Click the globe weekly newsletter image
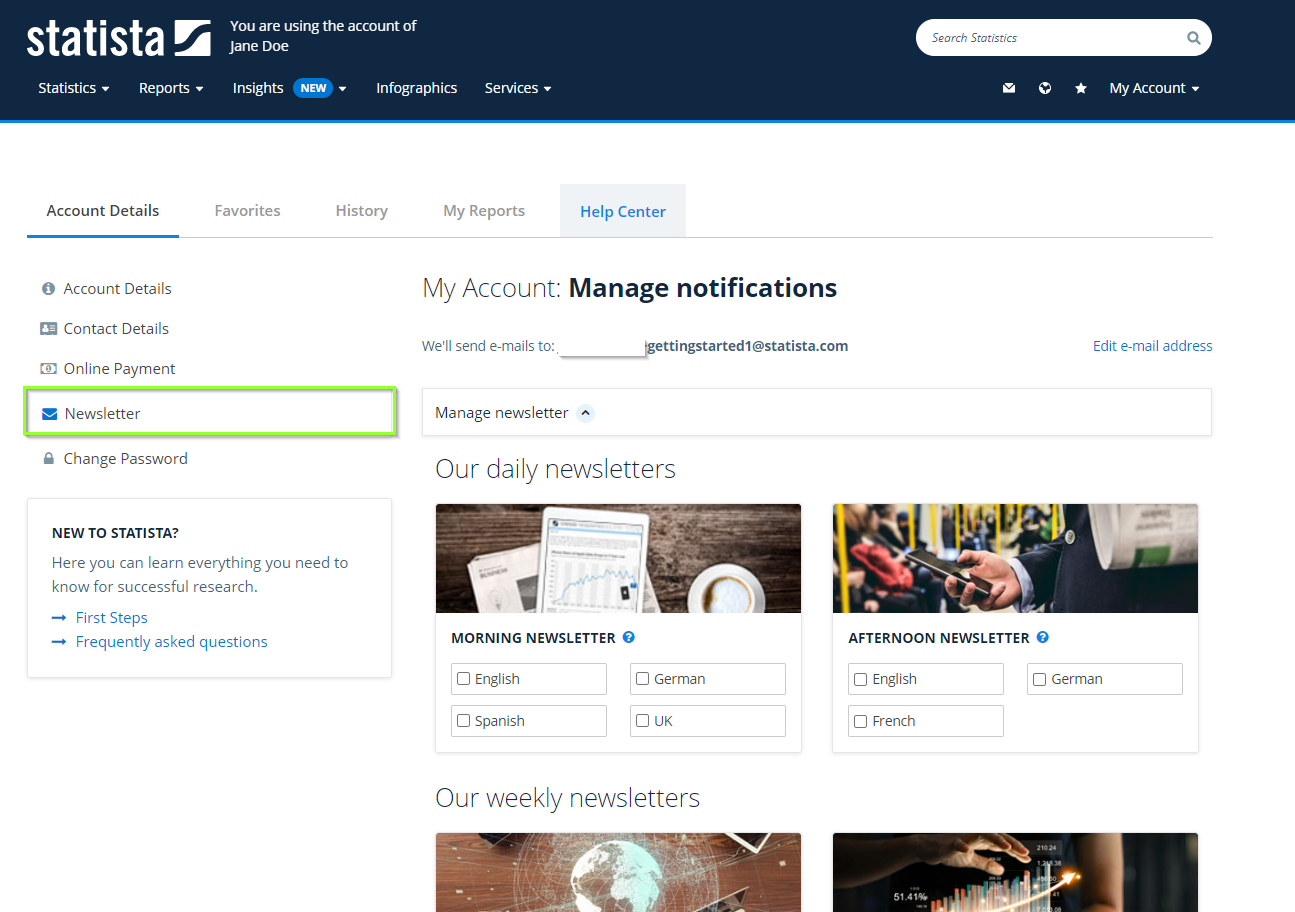Viewport: 1295px width, 912px height. (x=618, y=872)
